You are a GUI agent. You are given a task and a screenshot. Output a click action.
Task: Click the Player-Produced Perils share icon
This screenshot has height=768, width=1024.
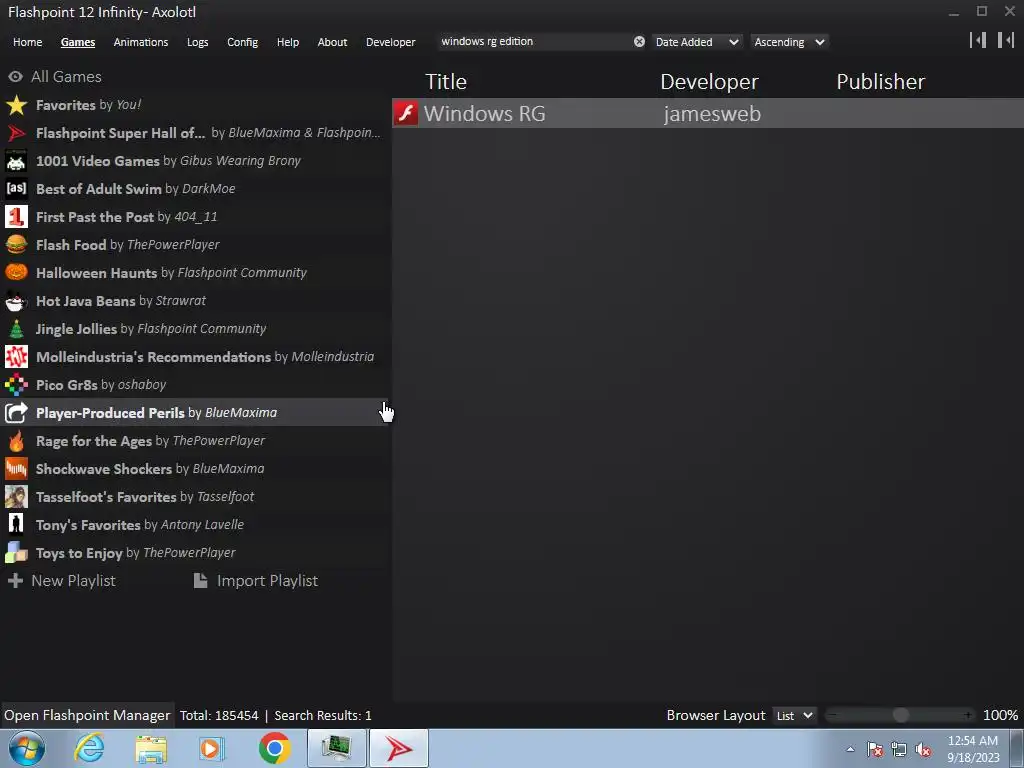(16, 413)
